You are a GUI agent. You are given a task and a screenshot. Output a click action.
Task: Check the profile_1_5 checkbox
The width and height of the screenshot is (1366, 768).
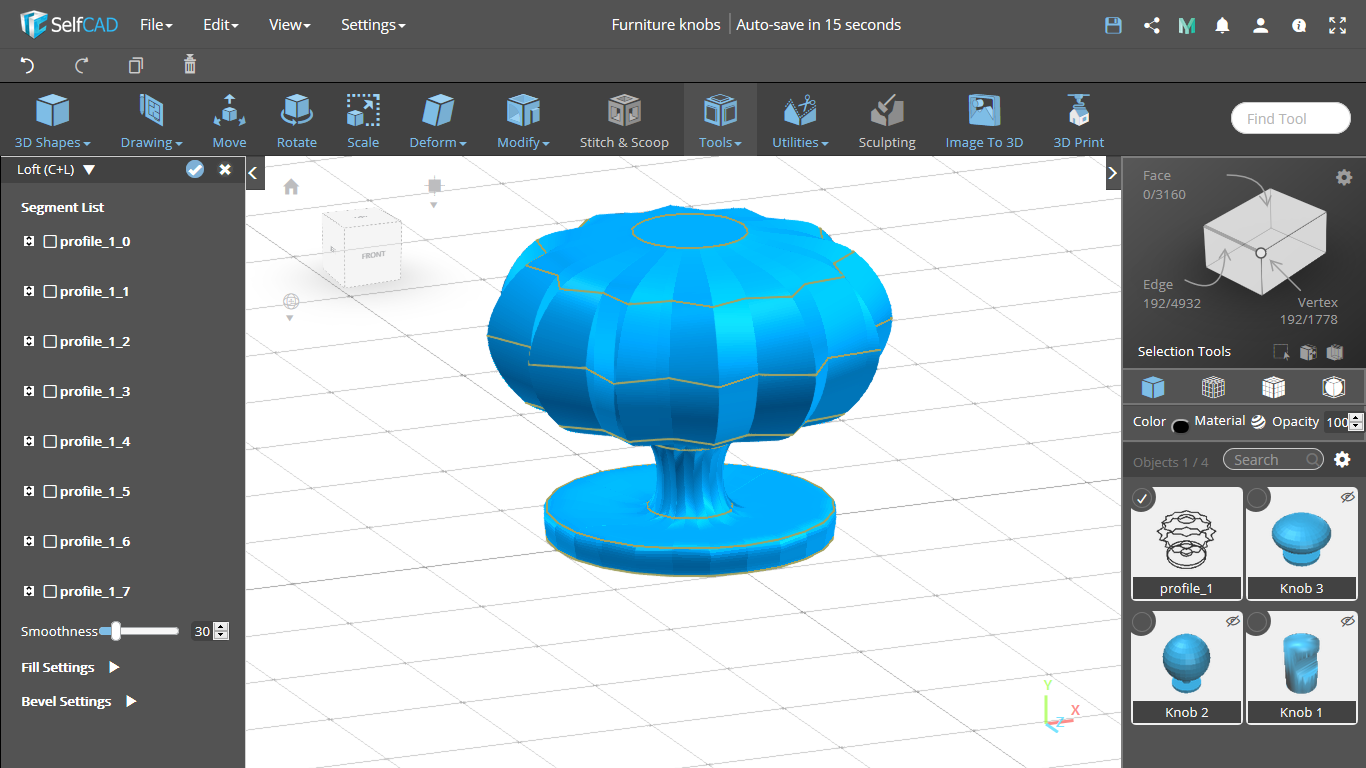click(50, 491)
